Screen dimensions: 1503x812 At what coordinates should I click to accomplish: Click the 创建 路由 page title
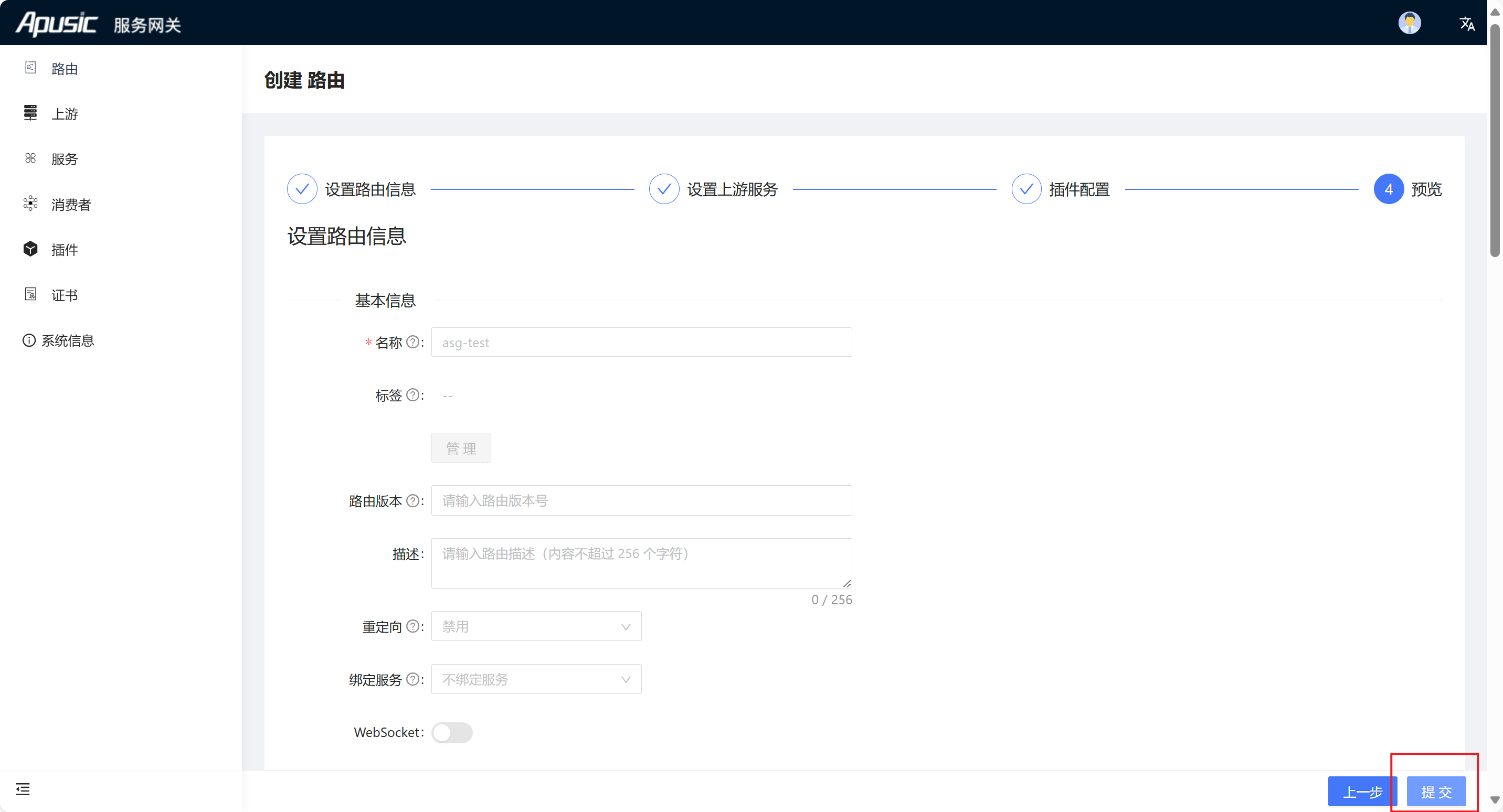click(x=304, y=80)
